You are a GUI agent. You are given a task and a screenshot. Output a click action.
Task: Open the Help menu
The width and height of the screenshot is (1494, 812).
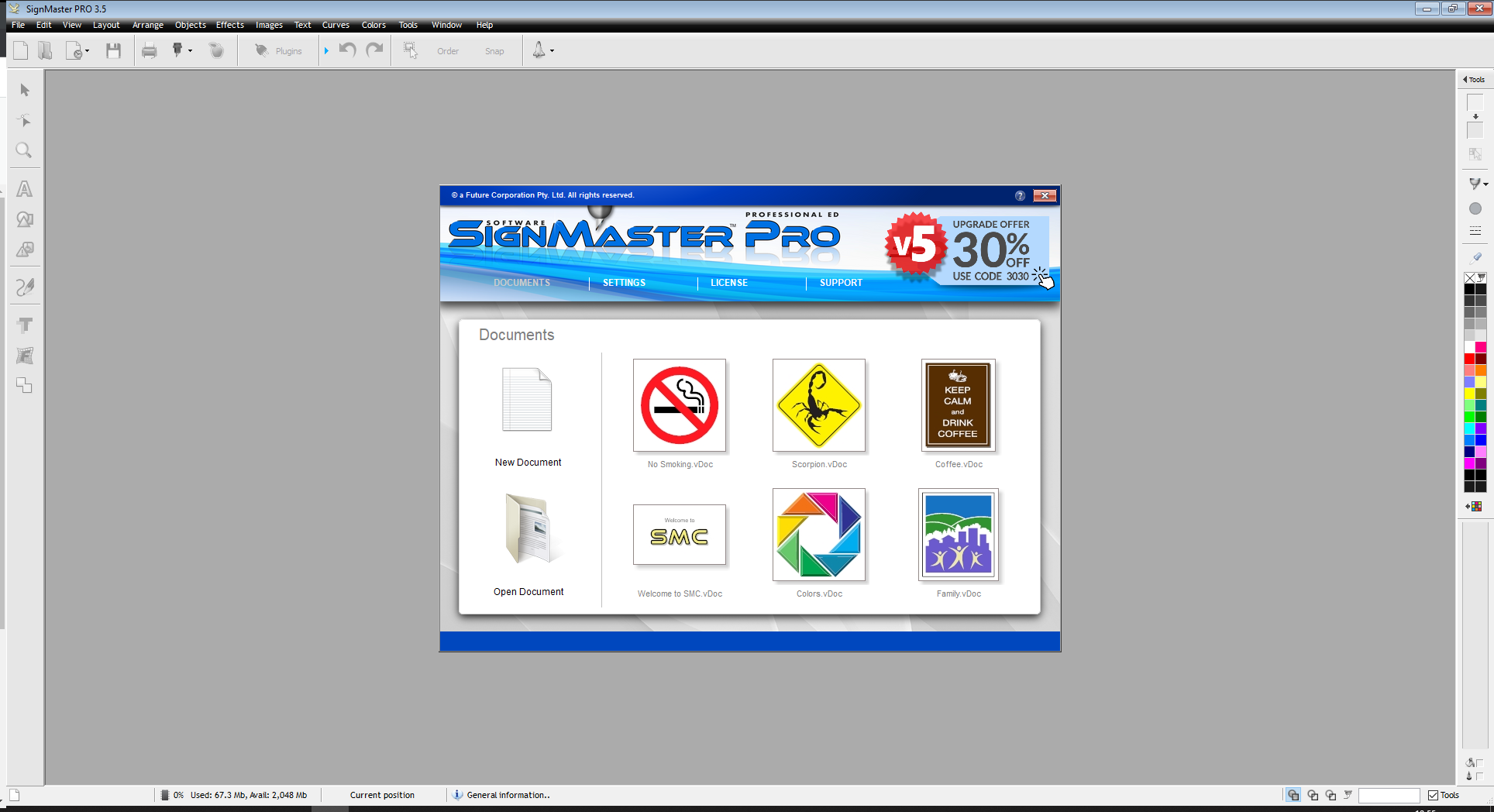coord(484,25)
